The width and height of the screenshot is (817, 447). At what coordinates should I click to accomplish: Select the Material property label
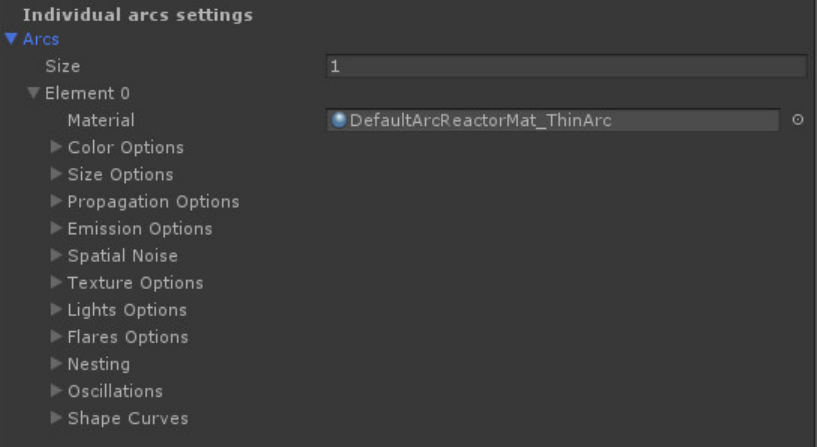[100, 121]
